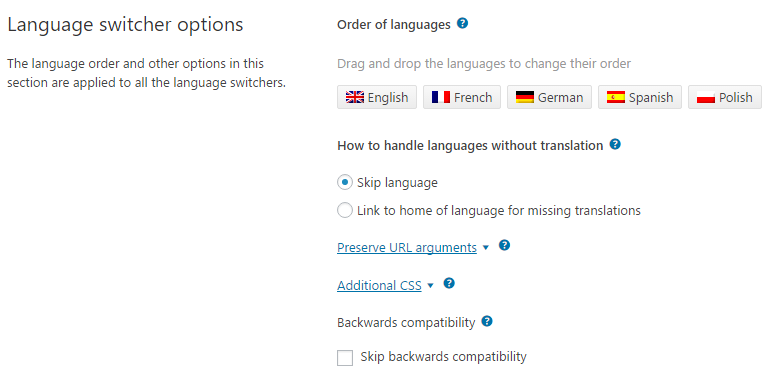Open the Preserve URL arguments link
Viewport: 771px width, 384px height.
coord(407,247)
